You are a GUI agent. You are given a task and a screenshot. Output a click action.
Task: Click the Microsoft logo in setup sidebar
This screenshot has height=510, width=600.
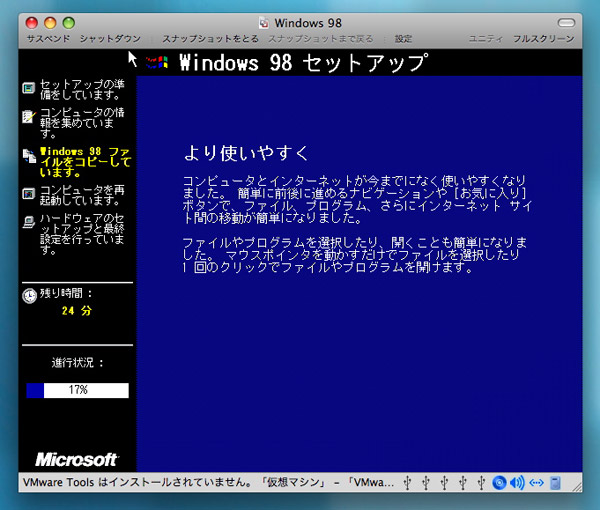pos(77,459)
